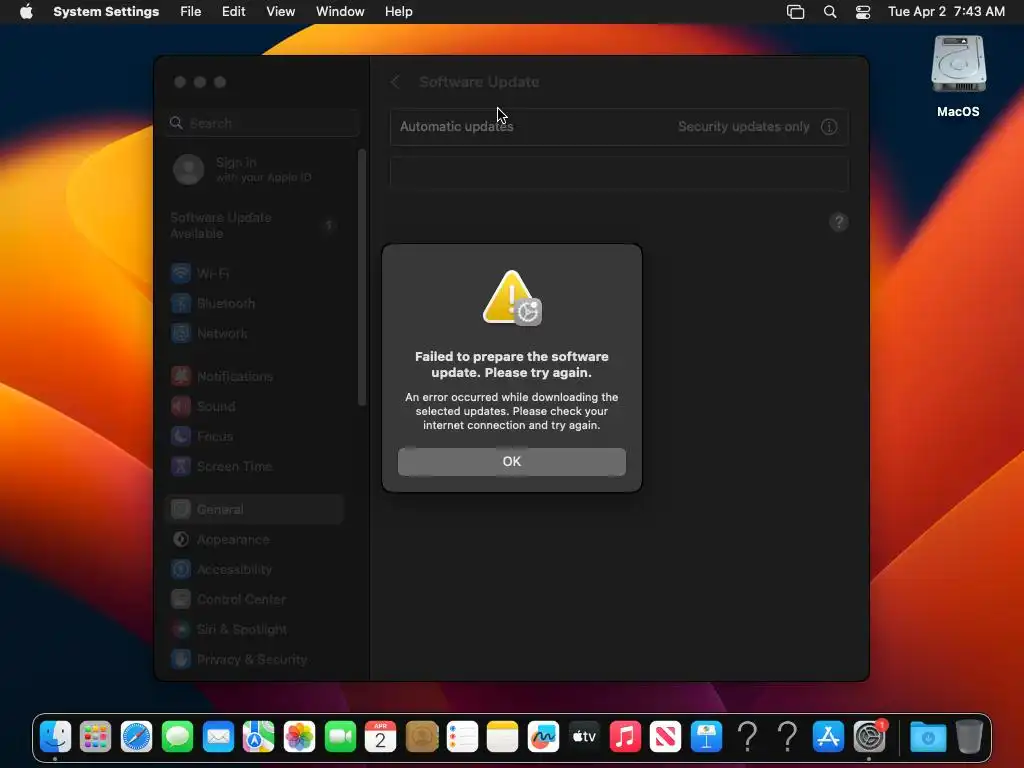Open Music app in the Dock
Screen dimensions: 1024x768
(x=625, y=737)
